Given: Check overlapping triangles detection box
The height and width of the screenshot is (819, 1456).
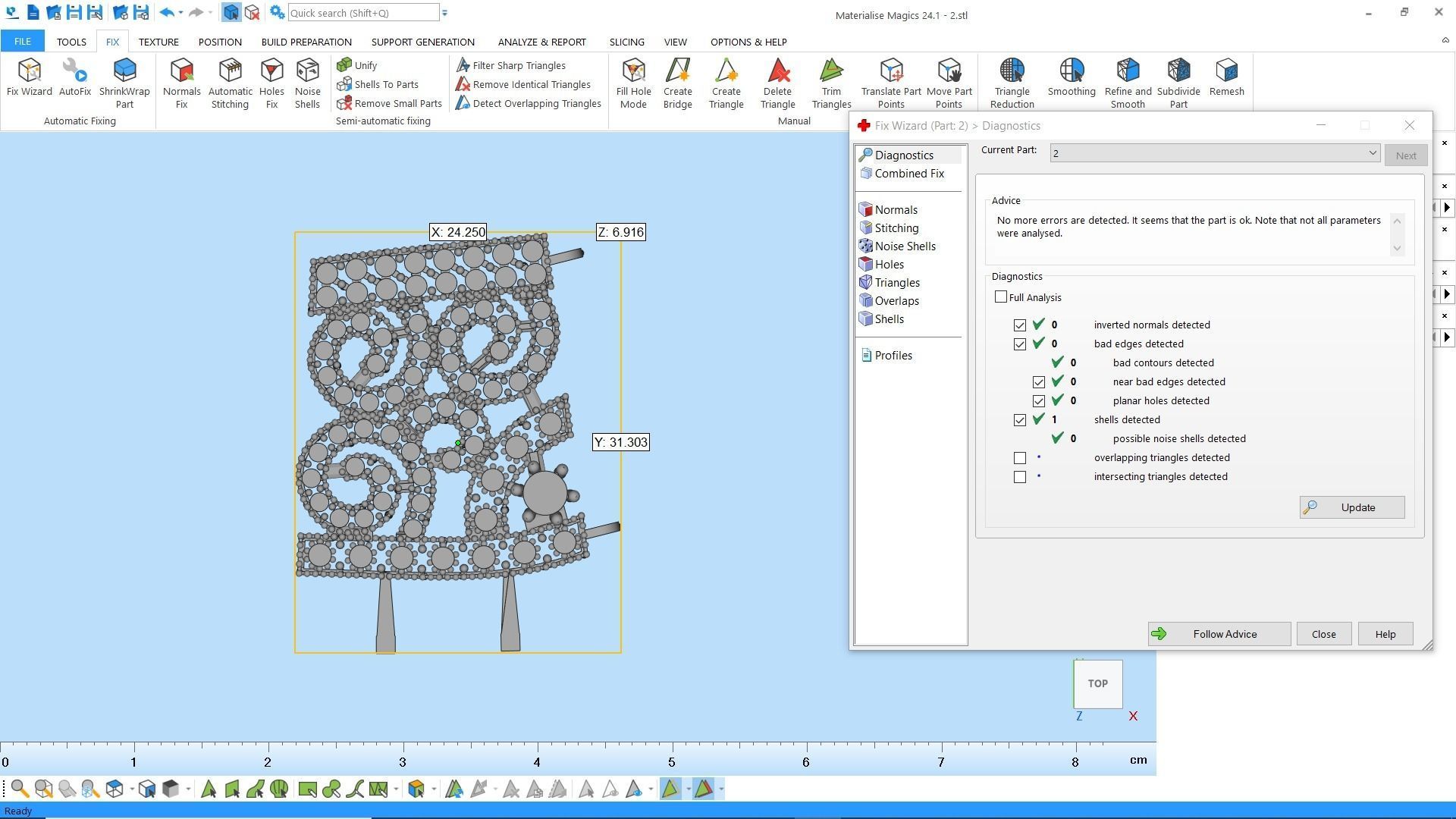Looking at the screenshot, I should (x=1020, y=458).
